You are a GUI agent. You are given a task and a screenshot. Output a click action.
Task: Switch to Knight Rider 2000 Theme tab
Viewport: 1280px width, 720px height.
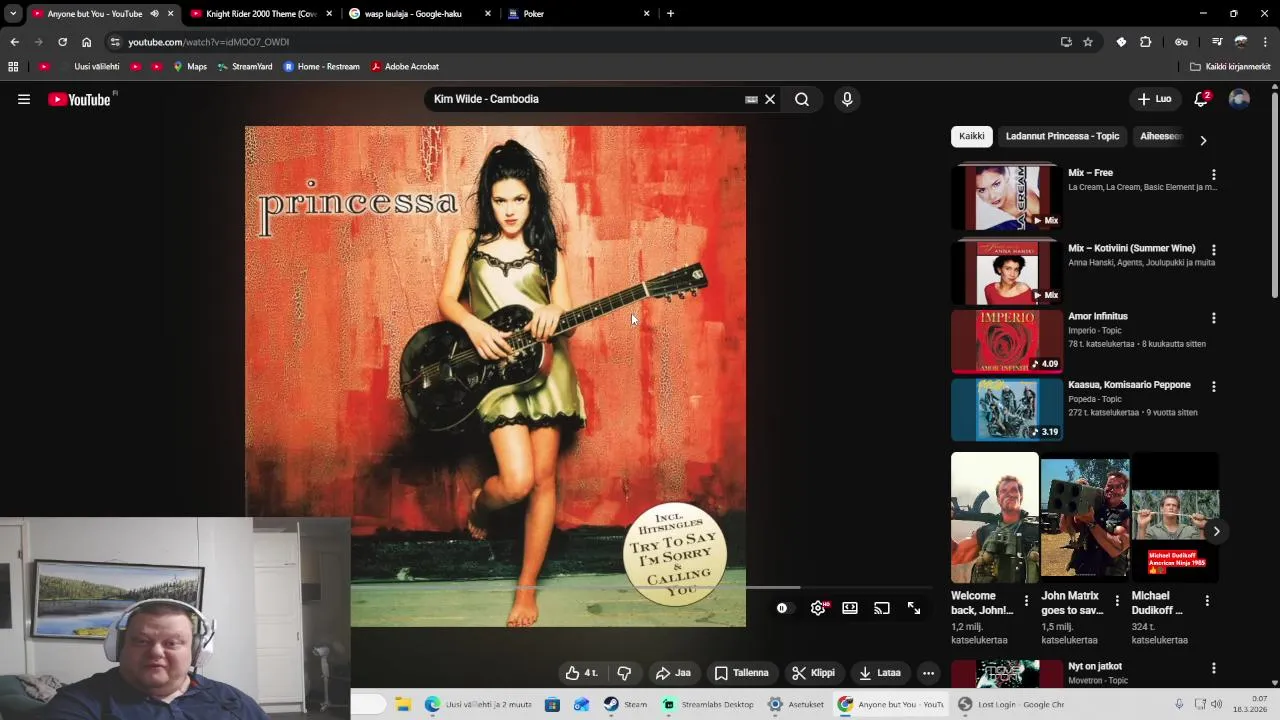click(x=261, y=14)
